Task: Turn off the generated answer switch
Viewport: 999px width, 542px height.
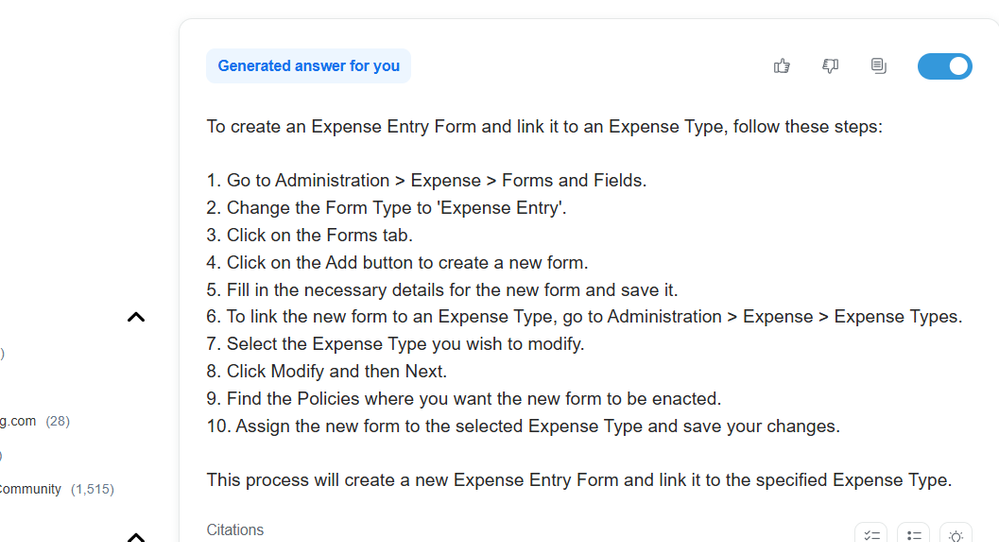Action: 945,66
